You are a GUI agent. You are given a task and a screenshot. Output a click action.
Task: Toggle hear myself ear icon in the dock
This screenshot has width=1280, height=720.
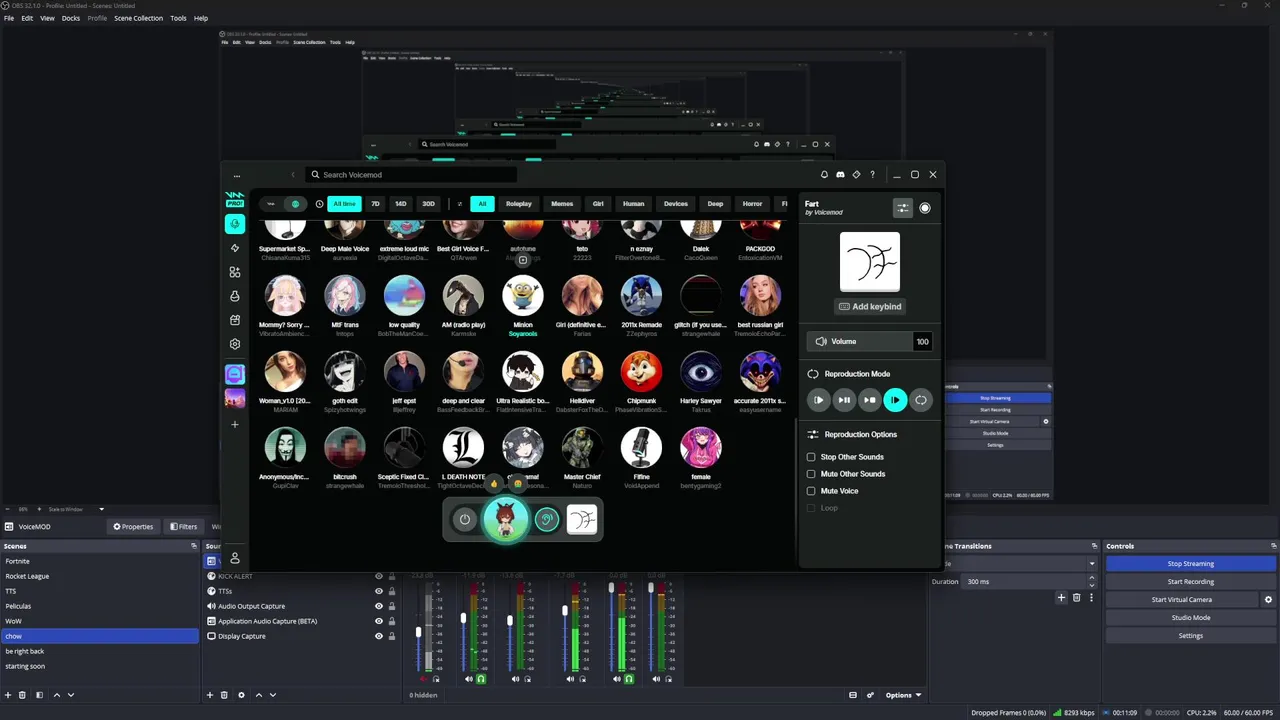pos(546,519)
